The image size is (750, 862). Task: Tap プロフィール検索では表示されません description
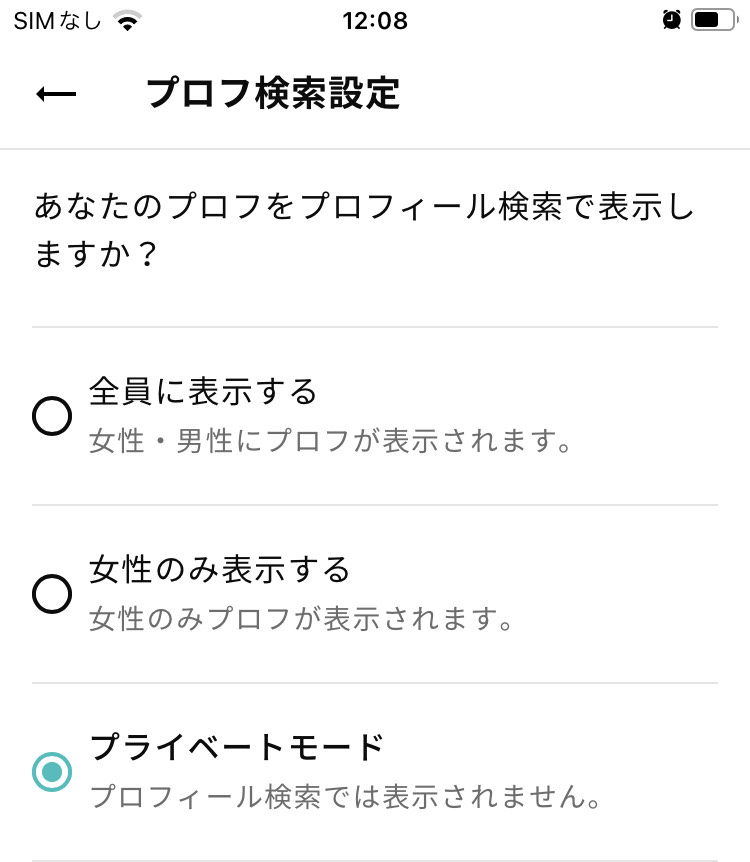pyautogui.click(x=346, y=797)
